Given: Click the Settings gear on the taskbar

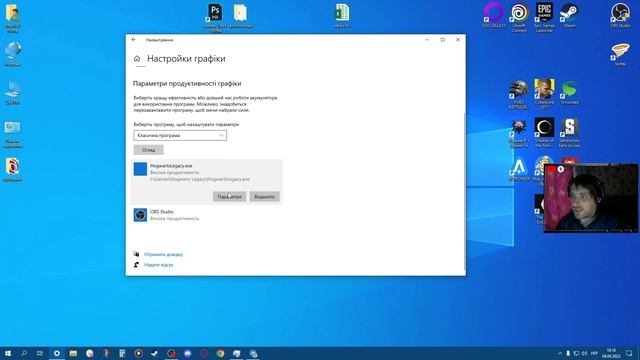Looking at the screenshot, I should (x=57, y=353).
